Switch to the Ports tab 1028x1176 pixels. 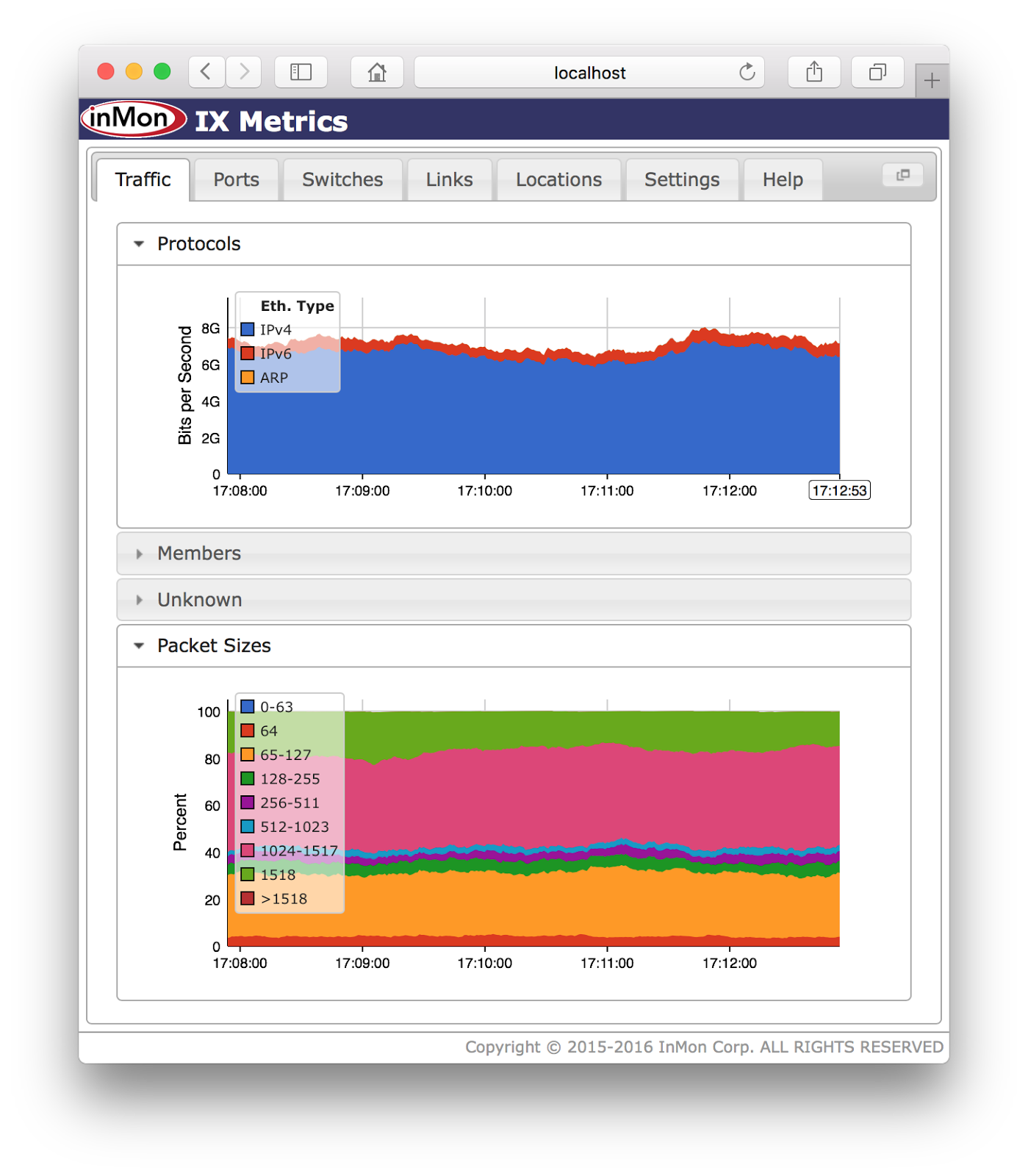[236, 180]
